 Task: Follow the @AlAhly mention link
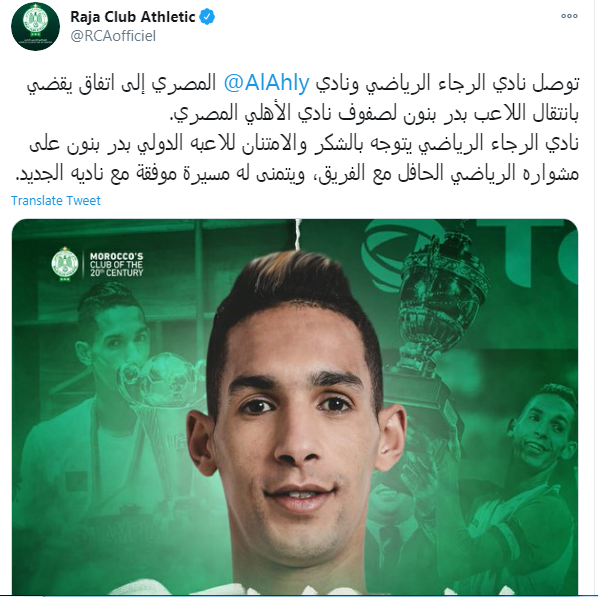tap(267, 83)
